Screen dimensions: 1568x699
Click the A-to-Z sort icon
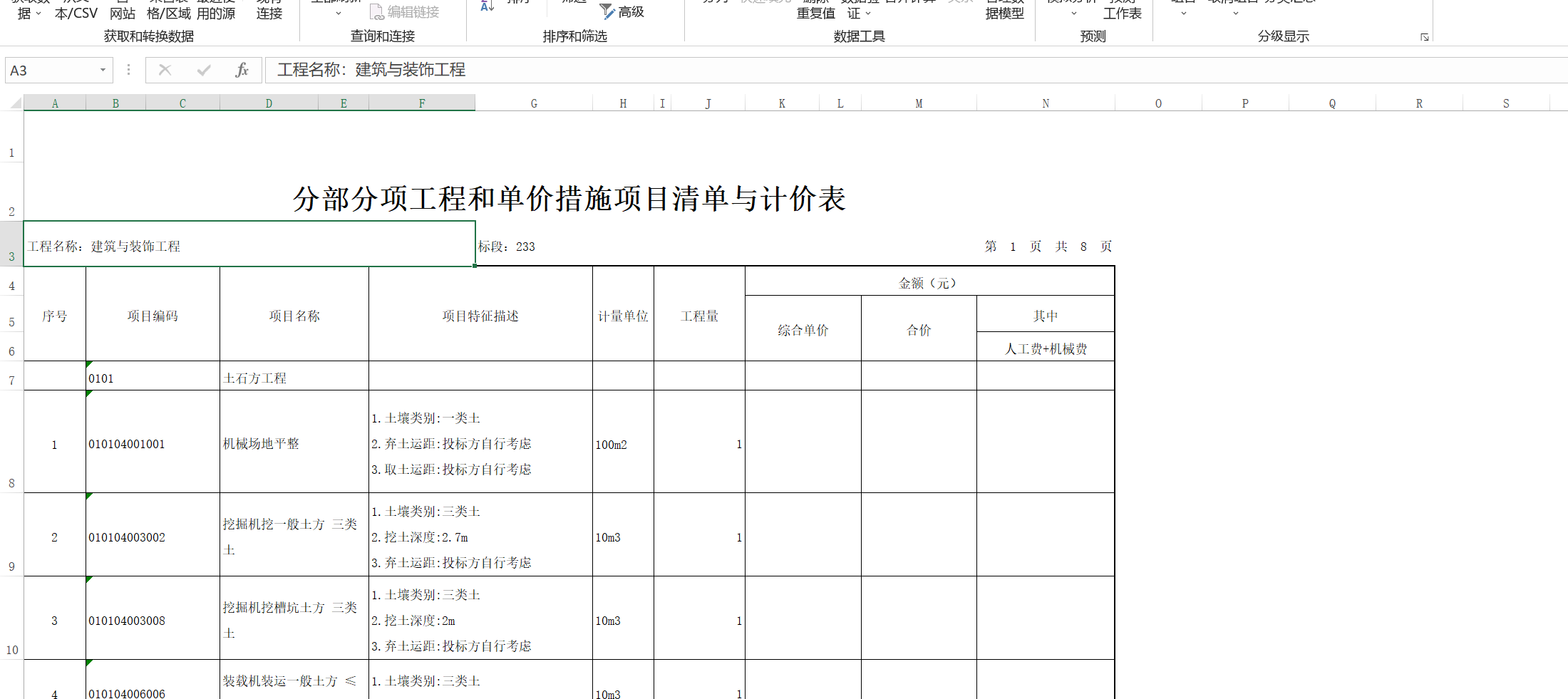coord(488,6)
